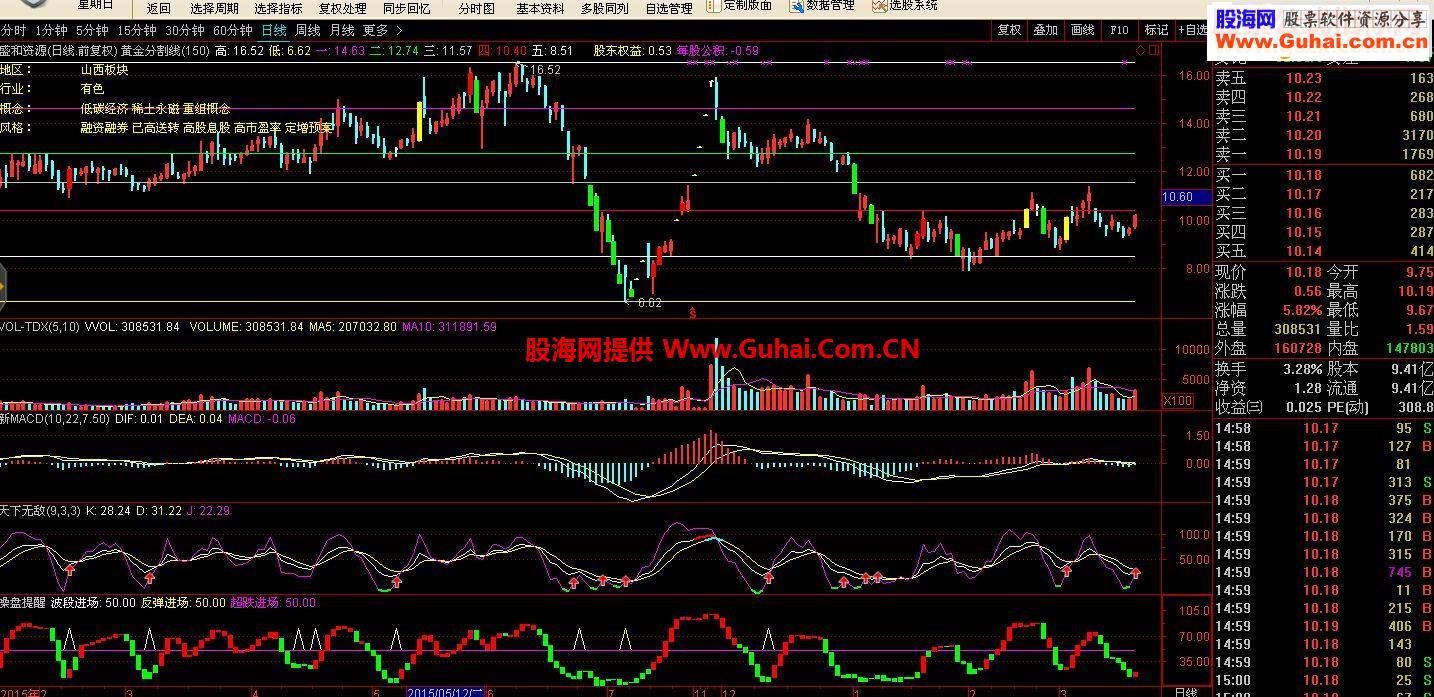The height and width of the screenshot is (697, 1434).
Task: Click the left-edge panel handle icon
Action: point(3,285)
